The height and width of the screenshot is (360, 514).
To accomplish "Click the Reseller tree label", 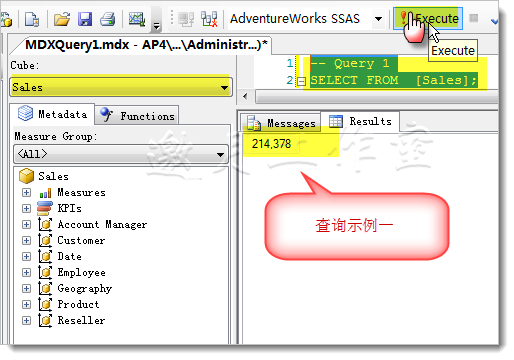I will pyautogui.click(x=81, y=320).
